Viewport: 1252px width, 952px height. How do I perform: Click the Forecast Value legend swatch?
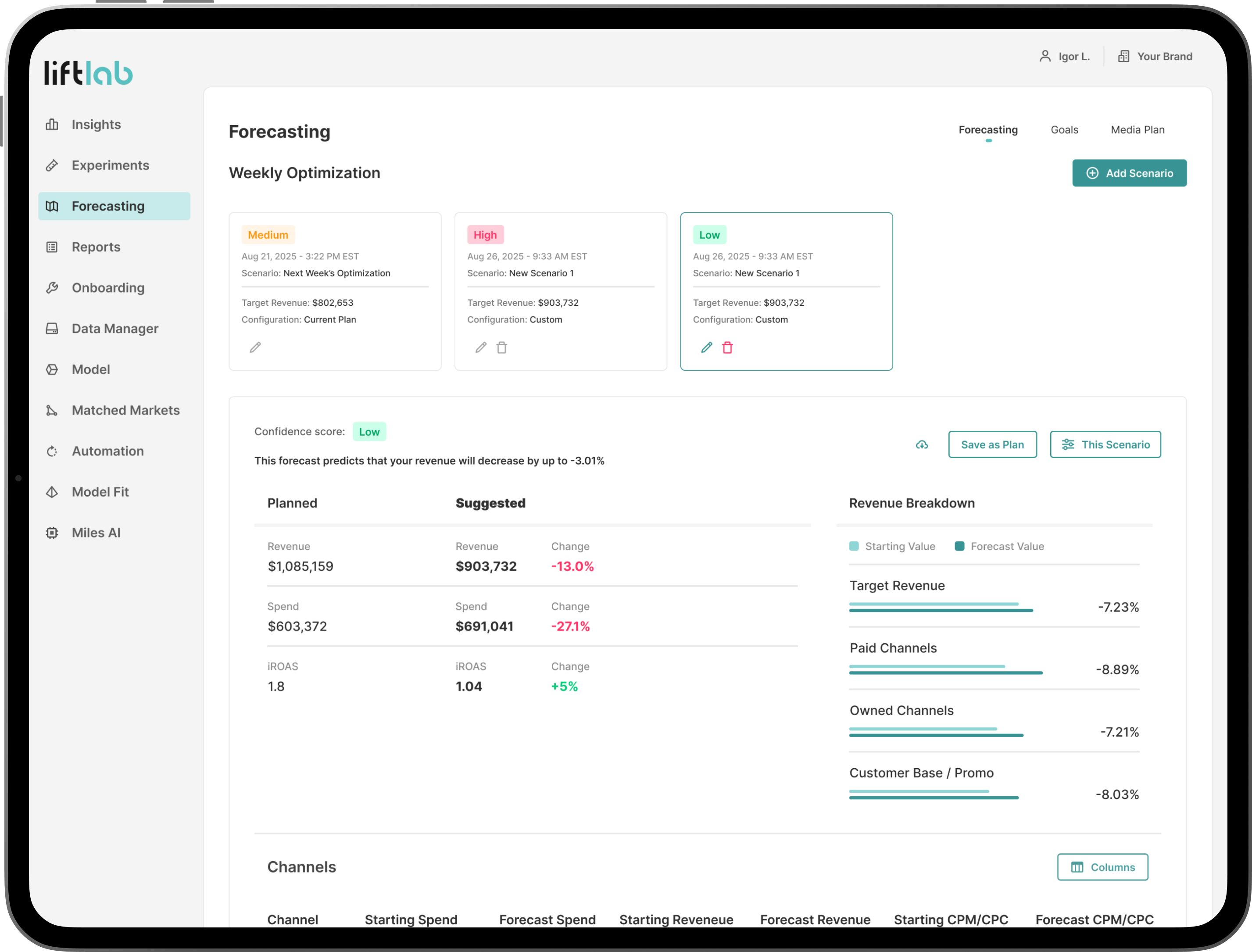point(960,546)
